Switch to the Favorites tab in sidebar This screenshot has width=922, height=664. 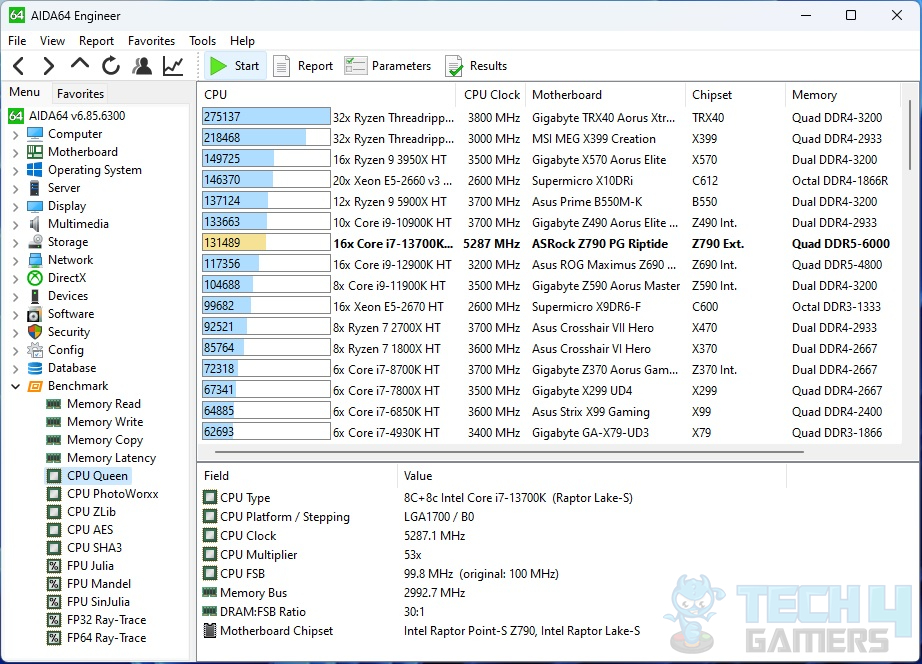(x=81, y=94)
